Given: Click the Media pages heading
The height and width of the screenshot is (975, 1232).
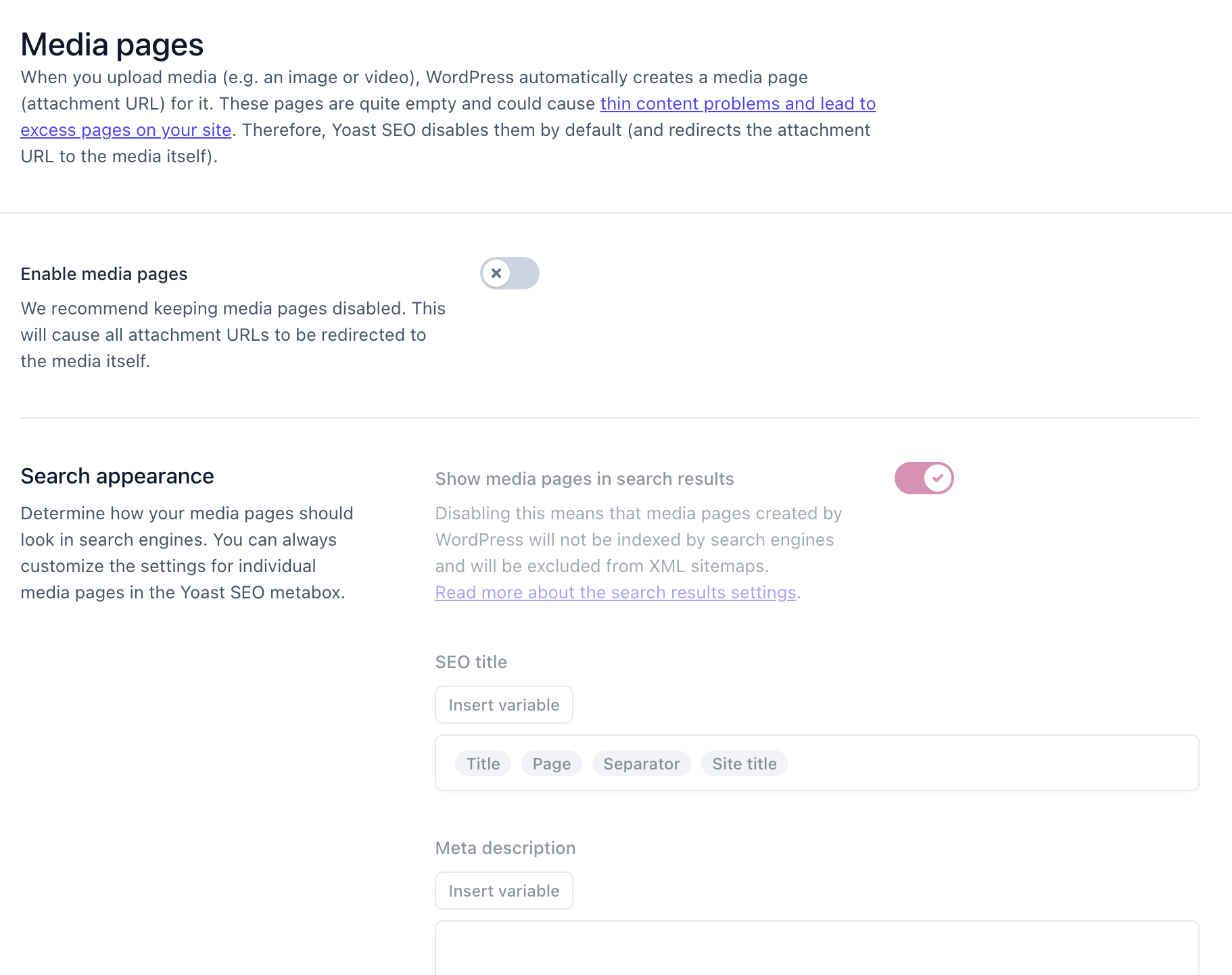Looking at the screenshot, I should pos(112,44).
